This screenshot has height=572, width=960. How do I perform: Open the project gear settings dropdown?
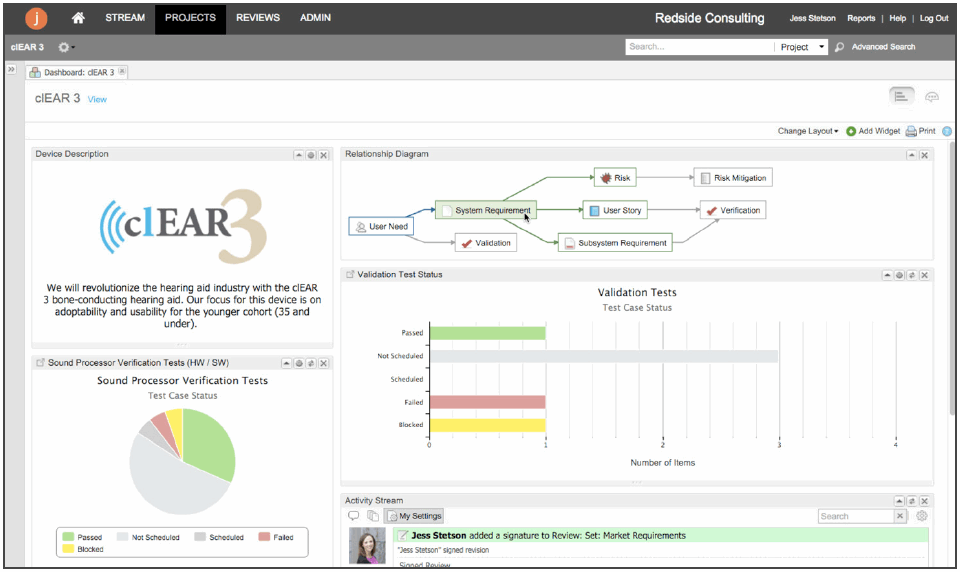[x=66, y=47]
